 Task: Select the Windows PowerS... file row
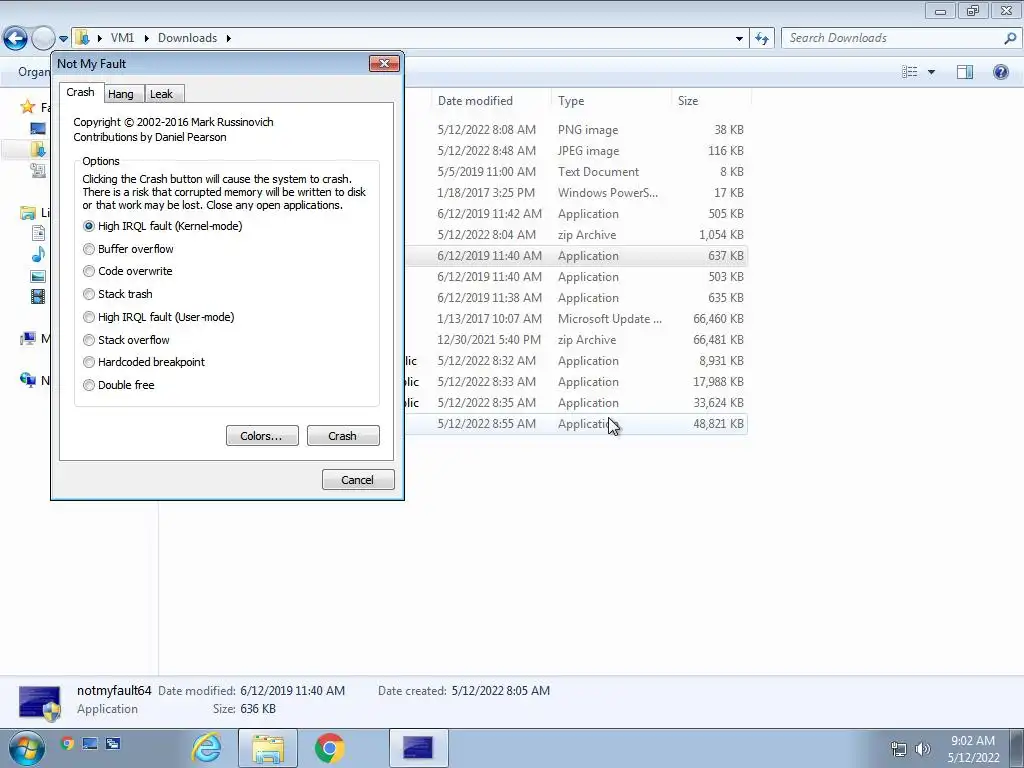[577, 193]
